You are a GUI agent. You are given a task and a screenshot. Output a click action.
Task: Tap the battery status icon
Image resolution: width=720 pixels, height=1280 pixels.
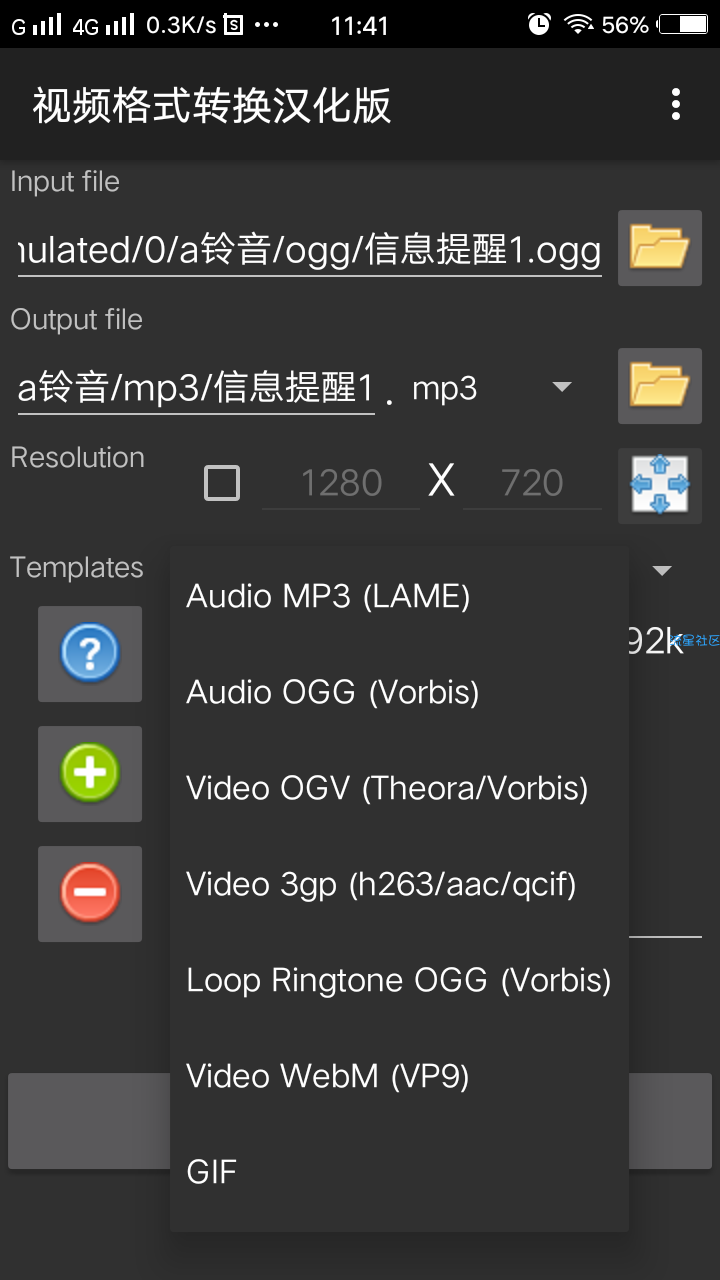click(x=682, y=25)
